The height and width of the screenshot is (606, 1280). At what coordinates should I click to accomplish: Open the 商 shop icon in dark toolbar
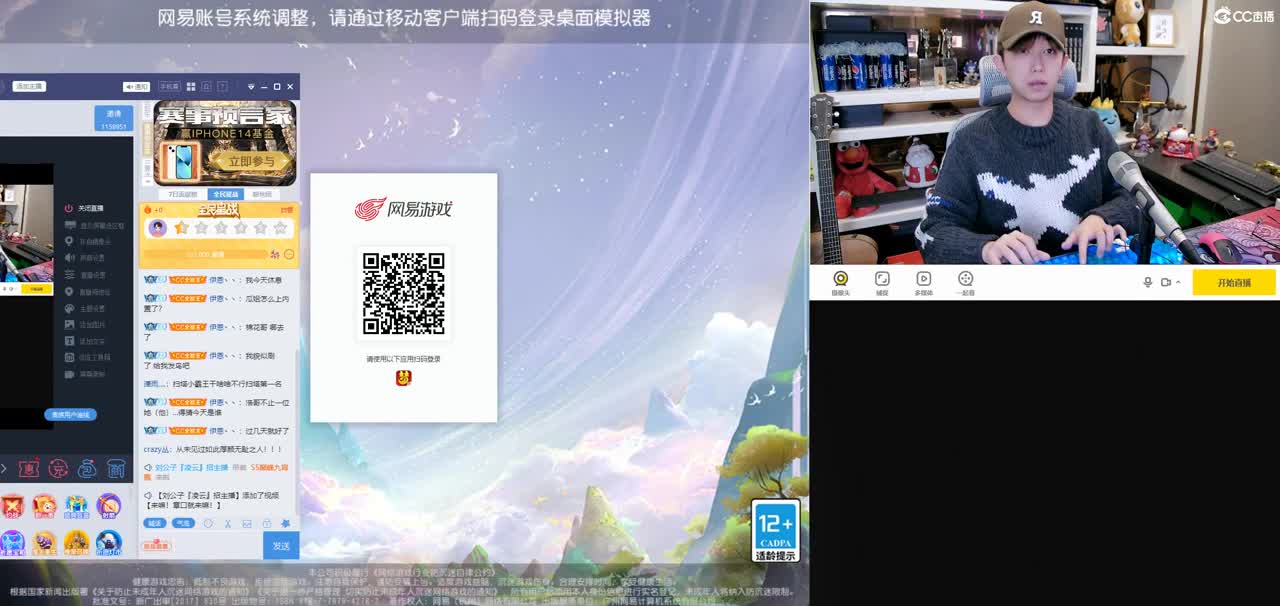click(x=117, y=468)
